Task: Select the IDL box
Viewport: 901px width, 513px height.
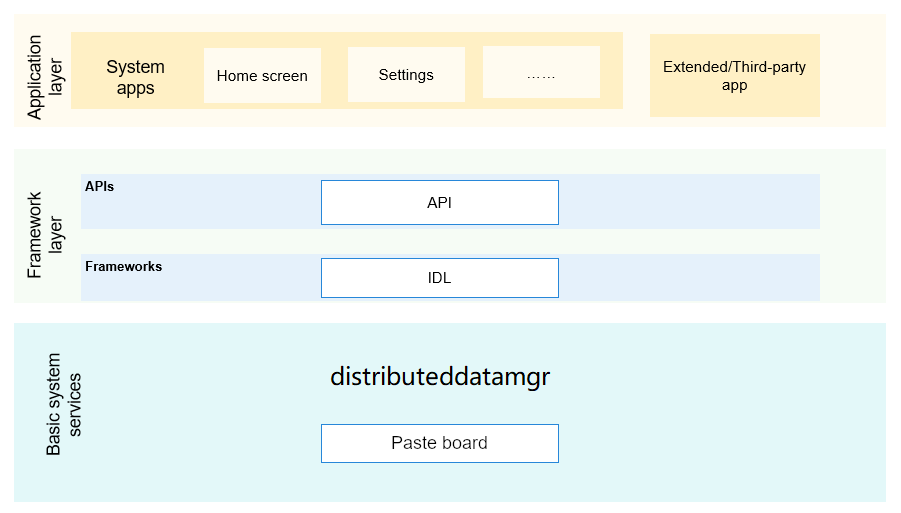Action: (x=439, y=278)
